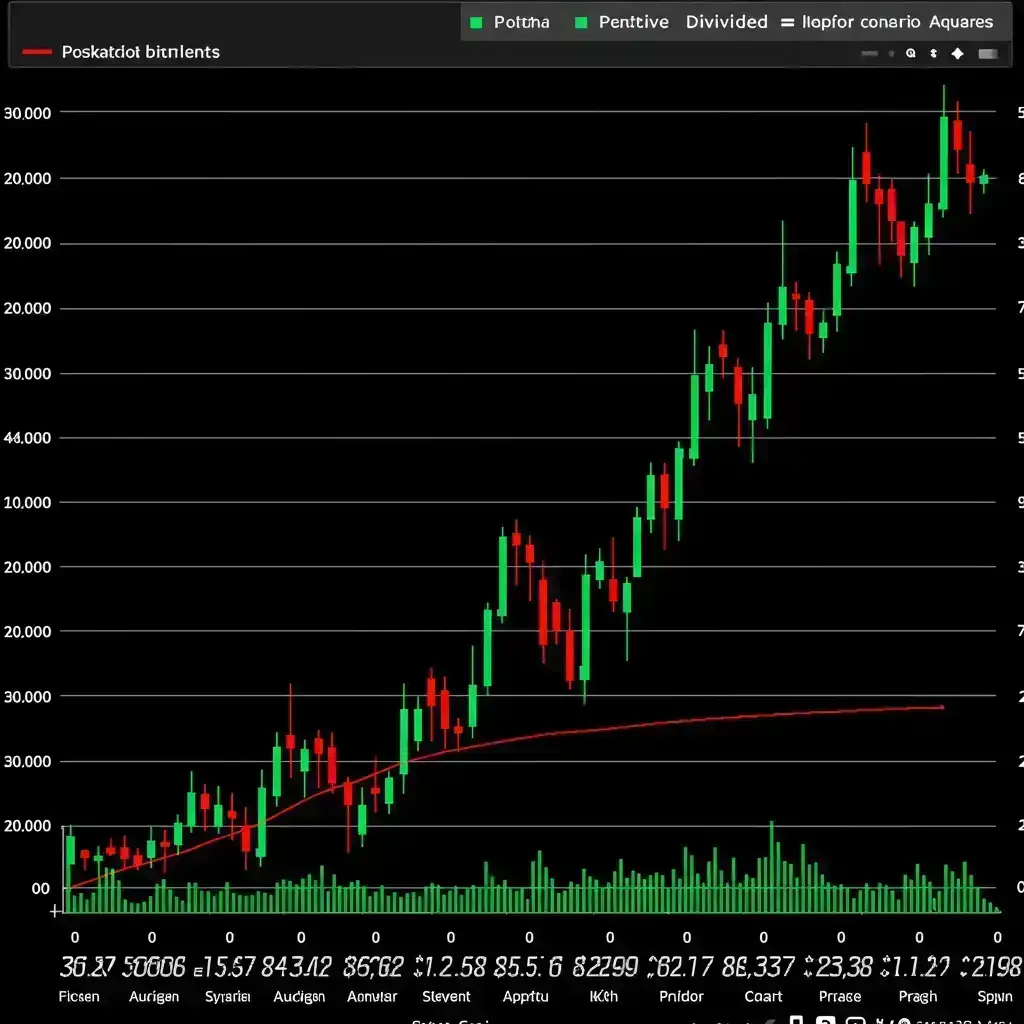Click the 10,000 price axis label
1024x1024 pixels.
27,503
